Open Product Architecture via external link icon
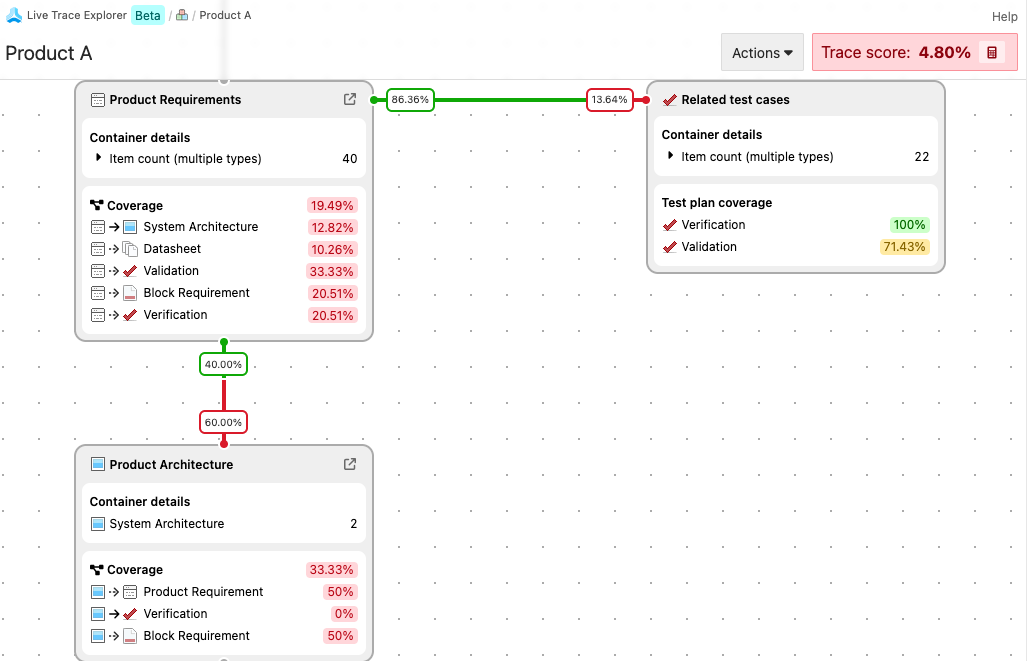This screenshot has height=661, width=1027. click(x=350, y=464)
